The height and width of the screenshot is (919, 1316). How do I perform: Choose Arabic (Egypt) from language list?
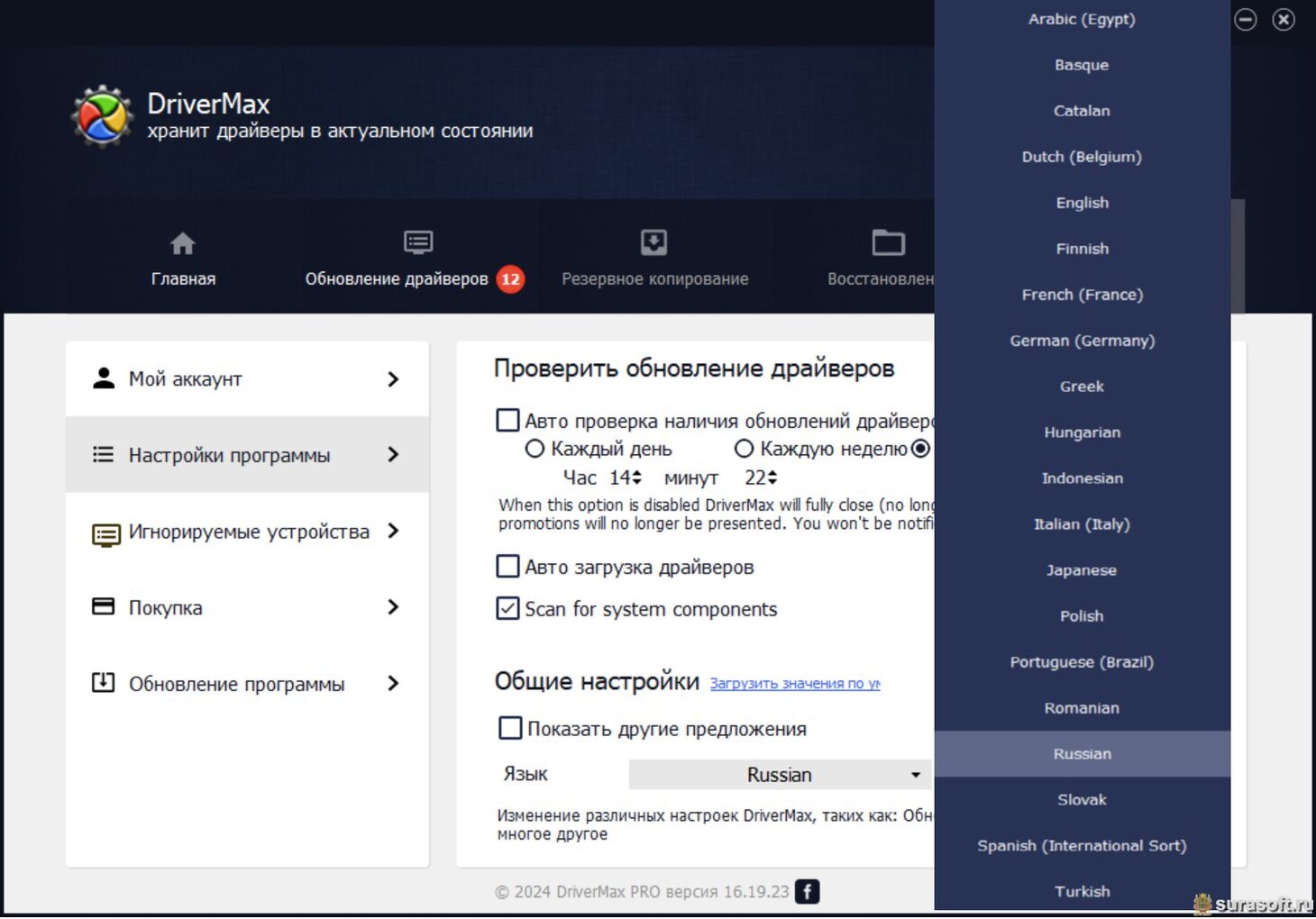(x=1082, y=19)
